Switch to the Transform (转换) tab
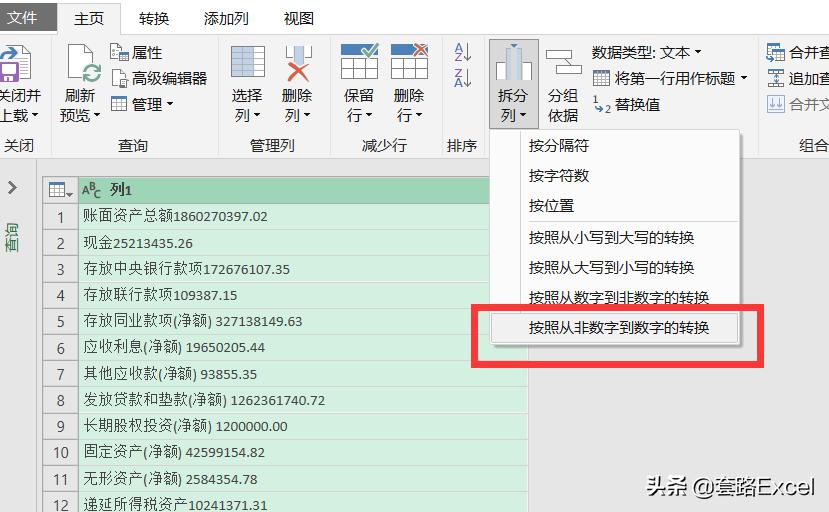This screenshot has height=512, width=829. [154, 19]
